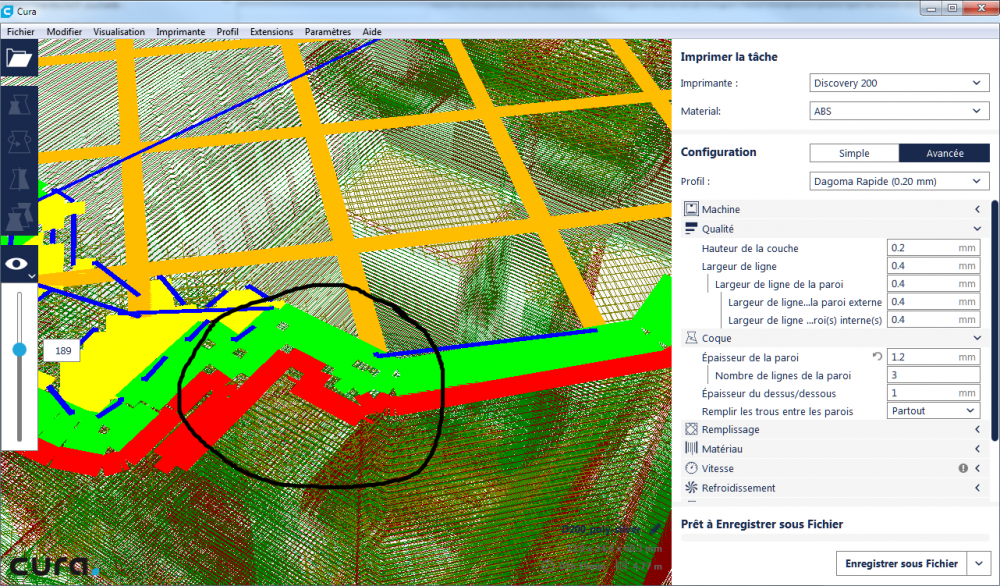
Task: Select the Rotate tool in the left toolbar
Action: (19, 142)
